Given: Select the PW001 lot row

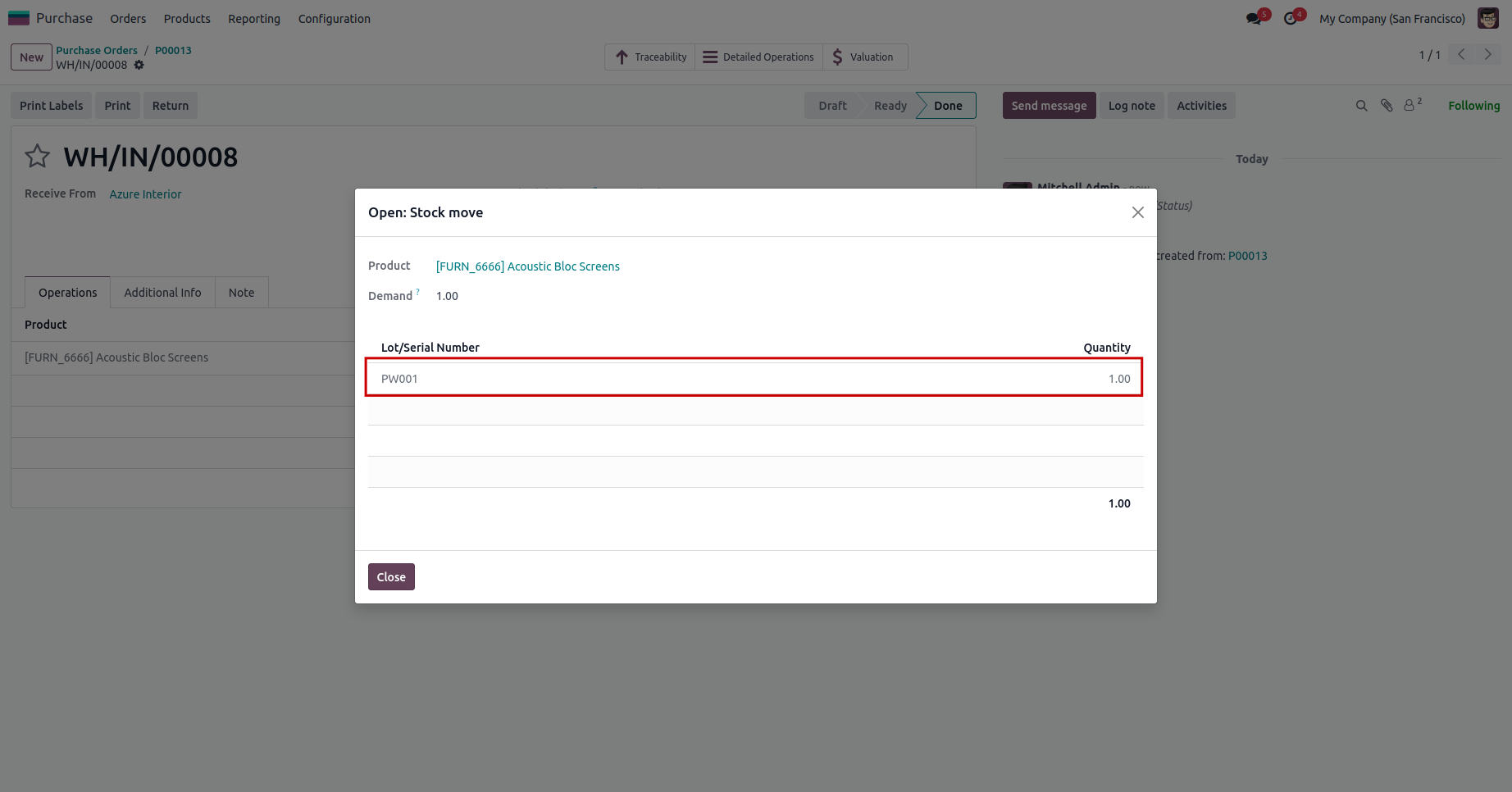Looking at the screenshot, I should click(754, 378).
